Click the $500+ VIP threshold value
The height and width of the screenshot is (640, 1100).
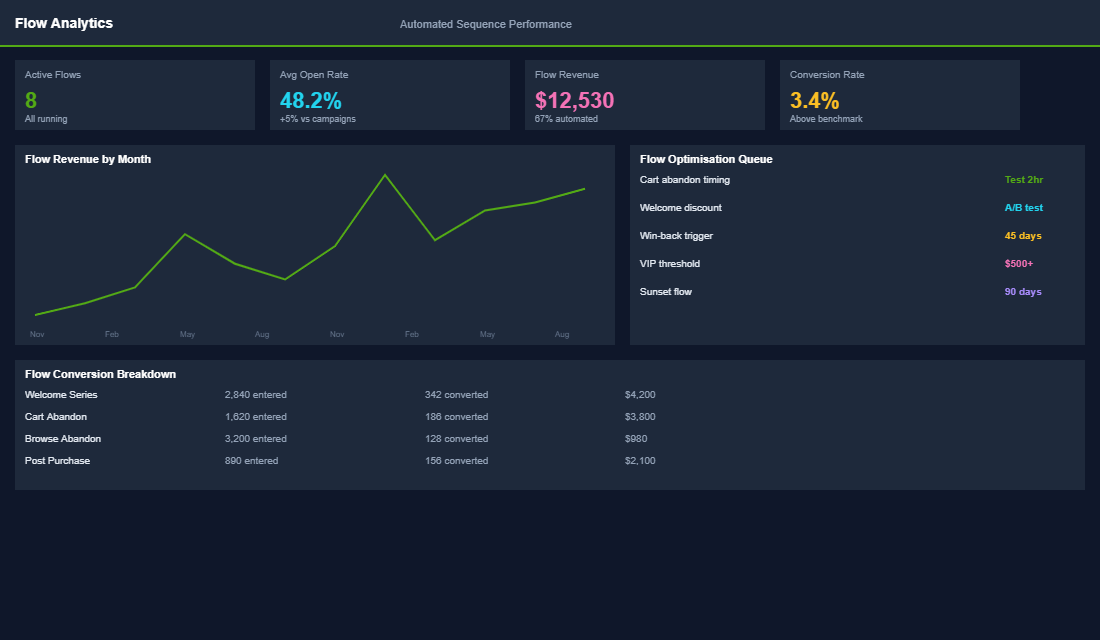click(x=1022, y=263)
